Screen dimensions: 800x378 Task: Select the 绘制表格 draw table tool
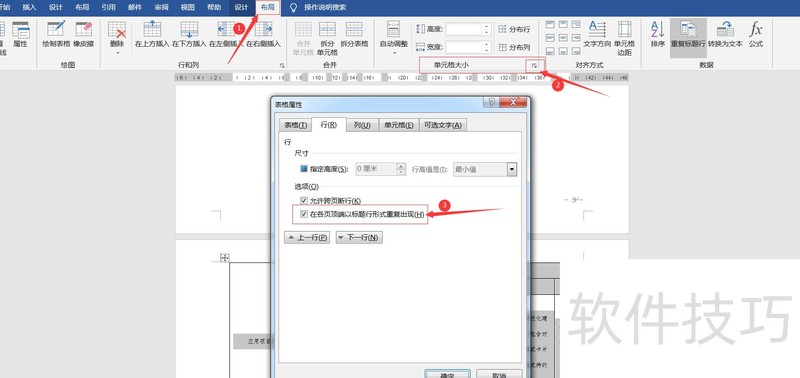click(x=56, y=35)
